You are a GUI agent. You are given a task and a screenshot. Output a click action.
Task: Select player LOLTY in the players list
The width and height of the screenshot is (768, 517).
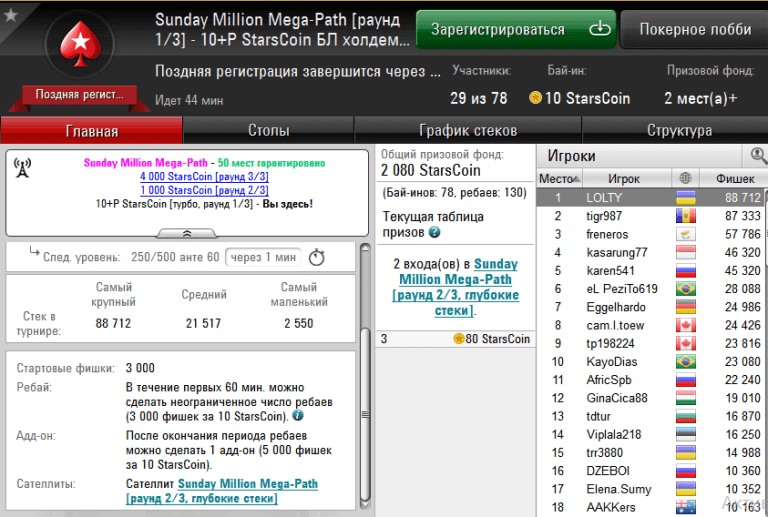tap(604, 198)
